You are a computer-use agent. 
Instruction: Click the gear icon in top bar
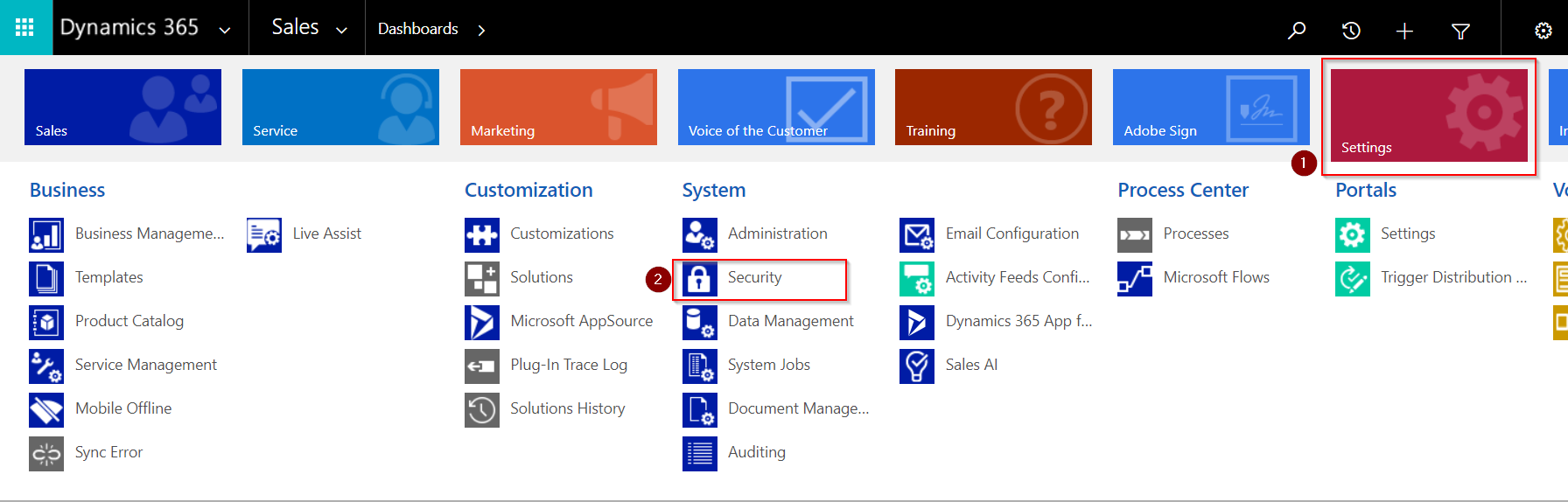1543,31
